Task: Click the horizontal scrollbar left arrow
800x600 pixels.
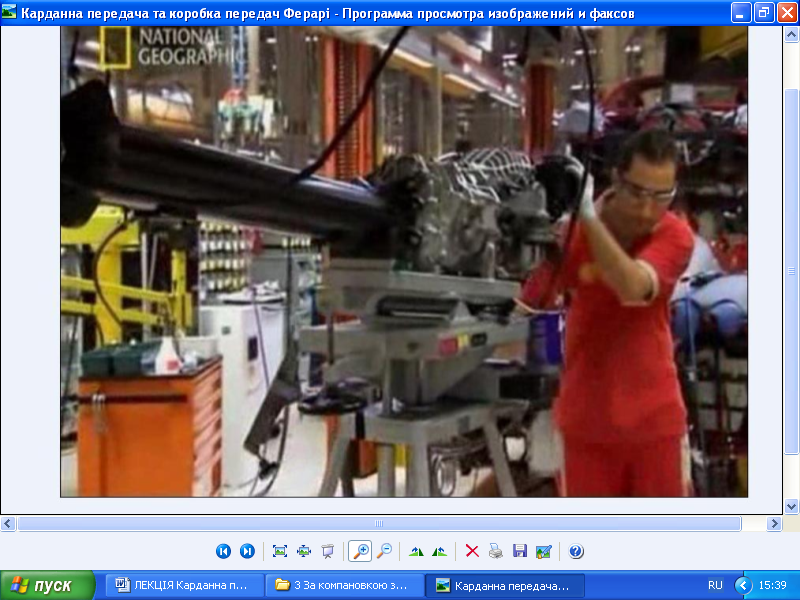Action: coord(8,523)
